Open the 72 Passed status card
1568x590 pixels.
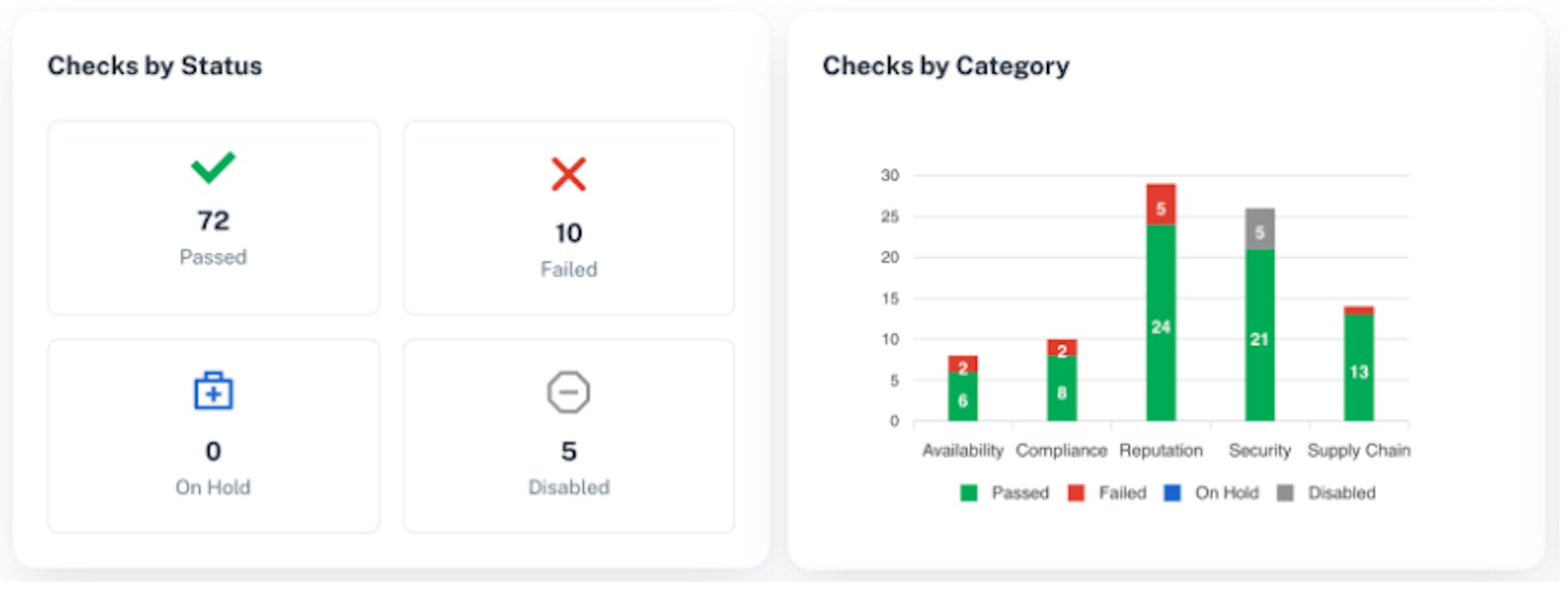point(213,218)
